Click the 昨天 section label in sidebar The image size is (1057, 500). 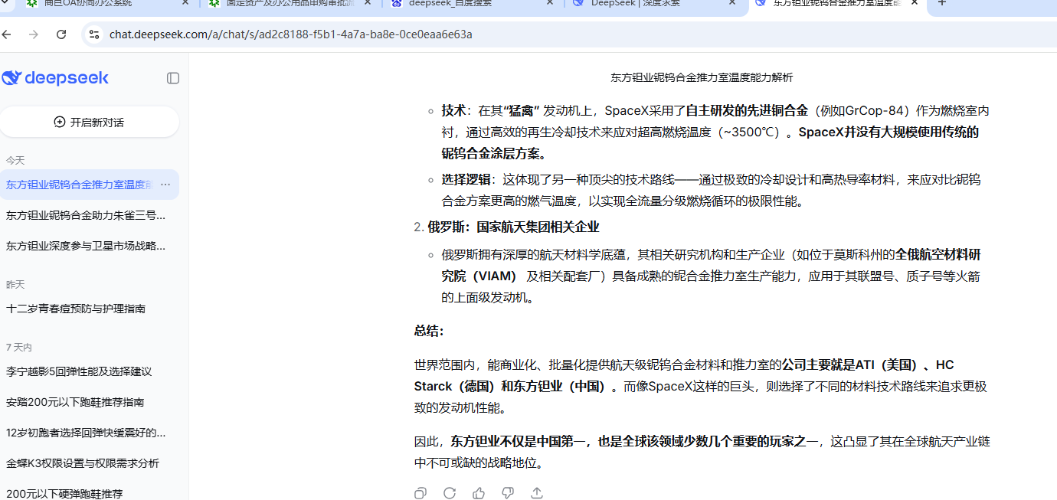(15, 285)
